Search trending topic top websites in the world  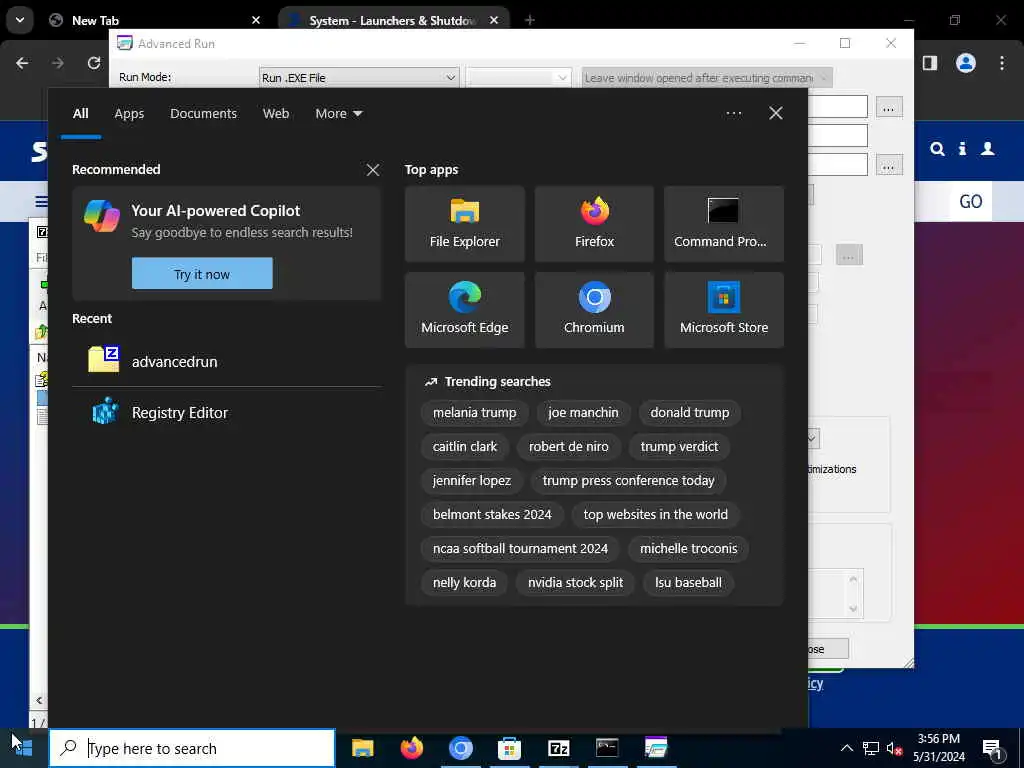[x=655, y=515]
